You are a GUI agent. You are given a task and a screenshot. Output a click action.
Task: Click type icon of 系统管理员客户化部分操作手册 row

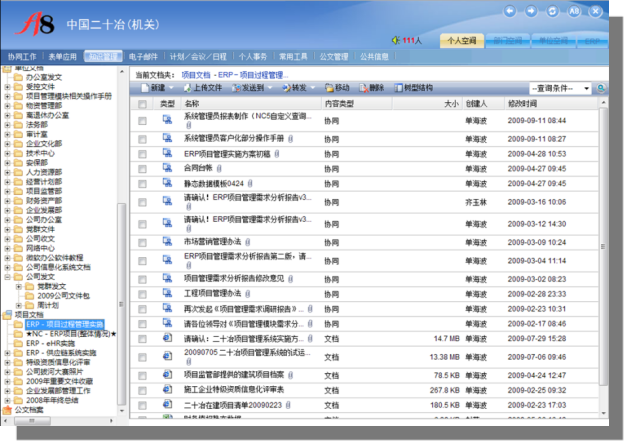pos(167,138)
